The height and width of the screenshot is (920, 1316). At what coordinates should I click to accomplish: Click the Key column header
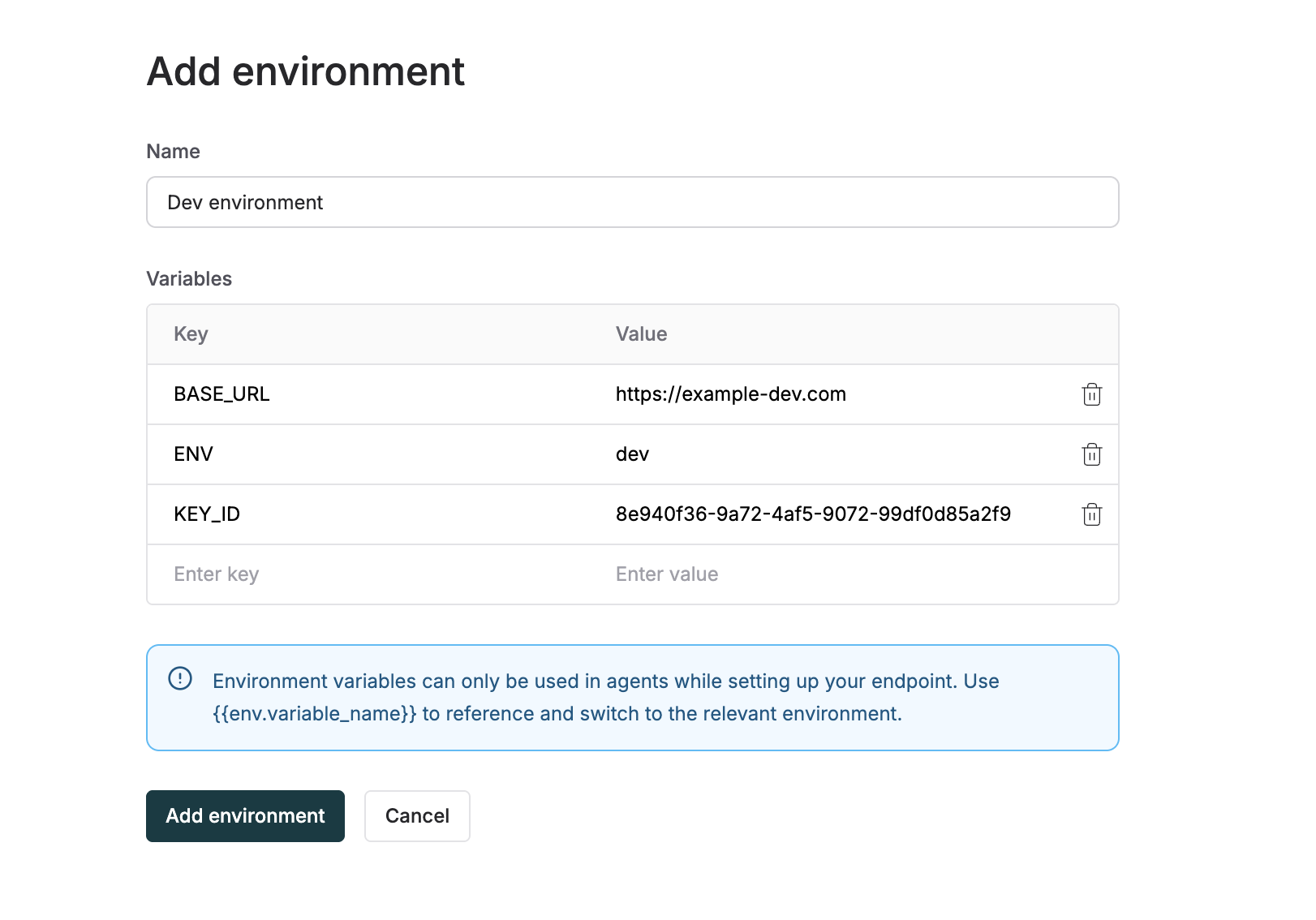[191, 334]
